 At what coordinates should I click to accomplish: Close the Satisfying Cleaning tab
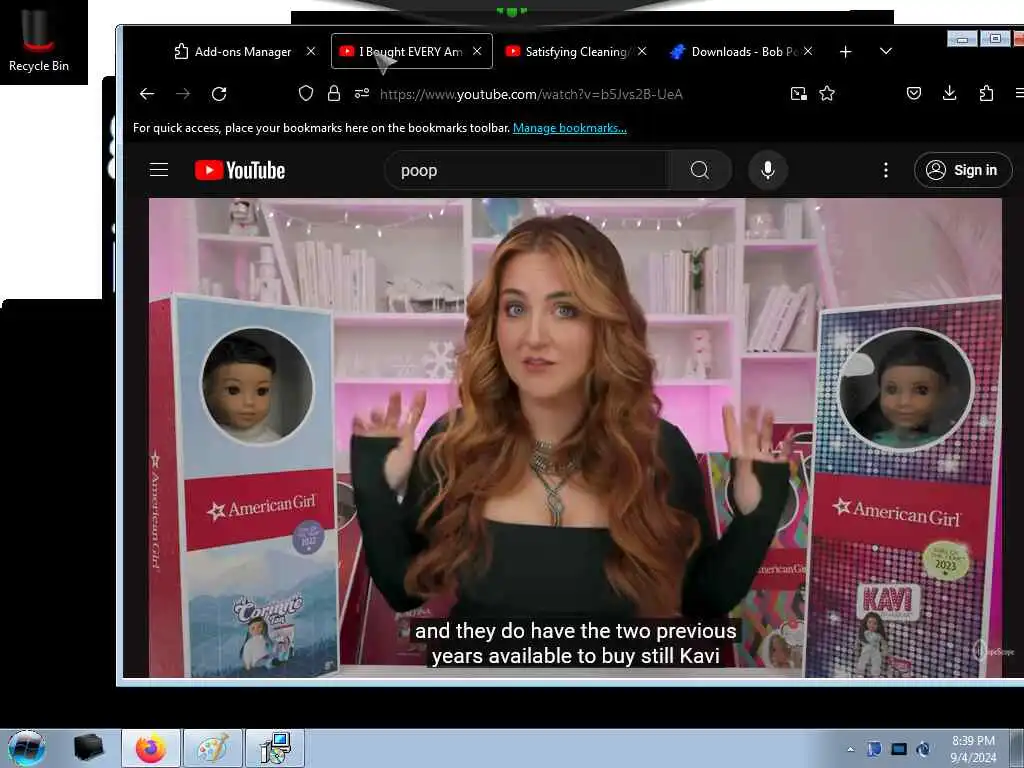pyautogui.click(x=642, y=51)
